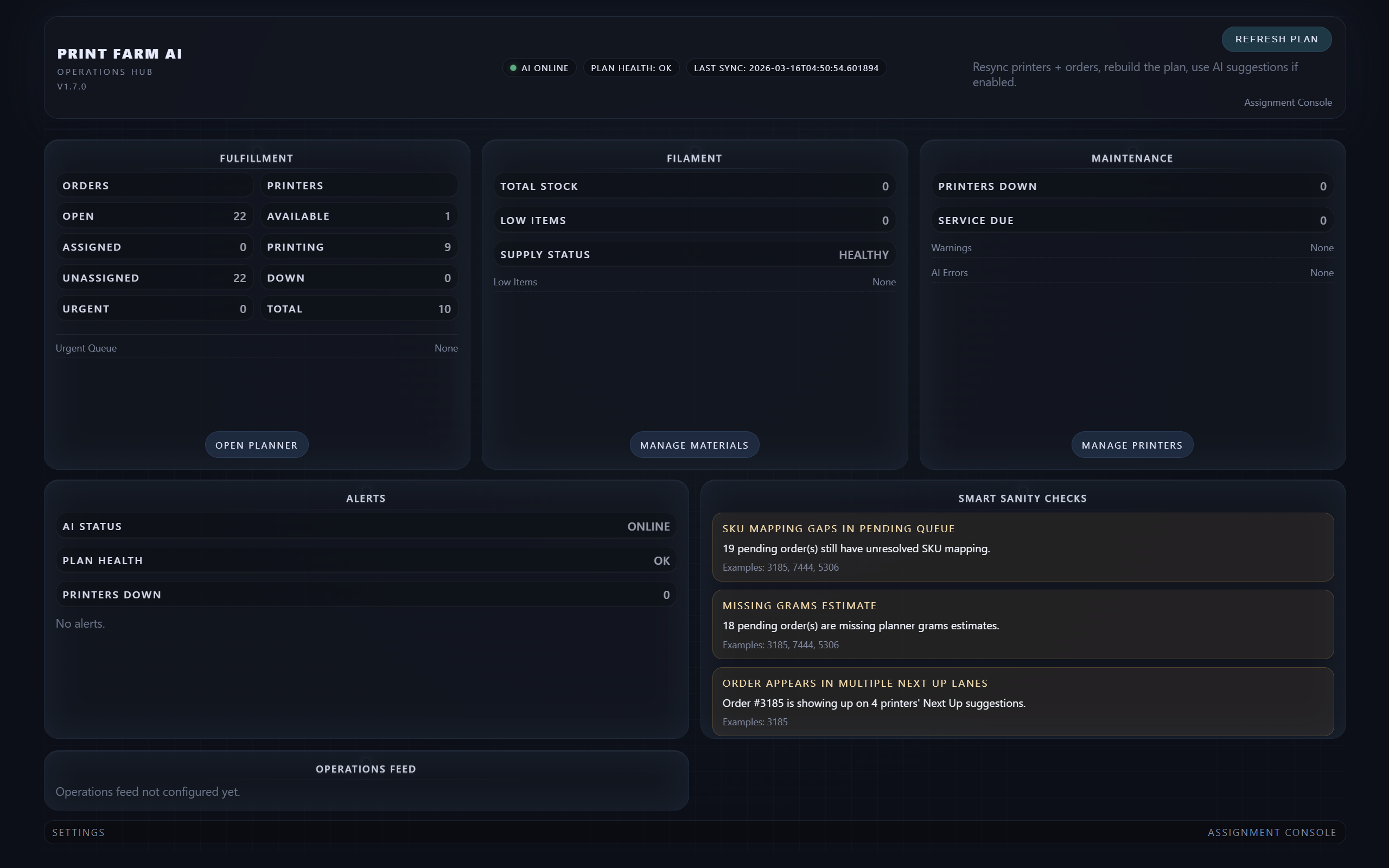The width and height of the screenshot is (1389, 868).
Task: Select the OPEN orders row showing 22
Action: pyautogui.click(x=154, y=215)
